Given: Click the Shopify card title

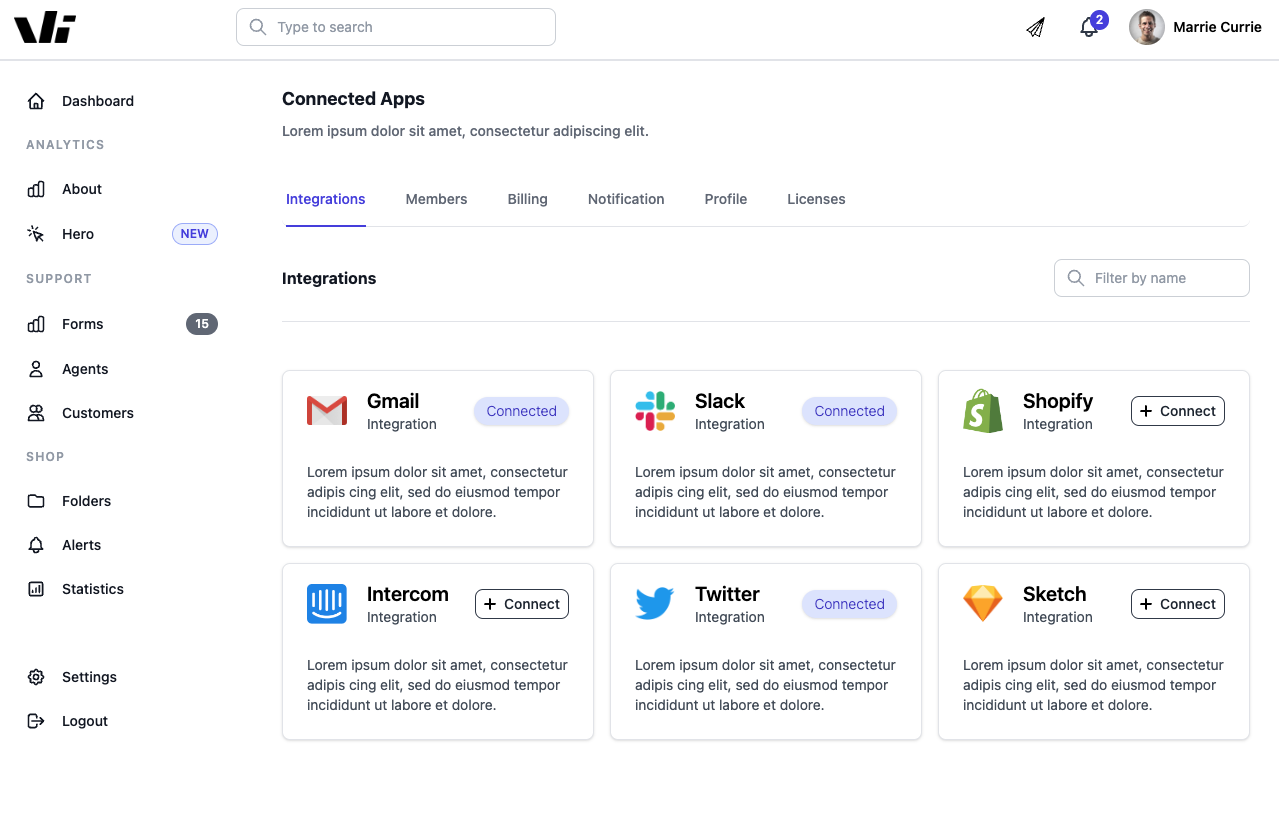Looking at the screenshot, I should [1058, 401].
